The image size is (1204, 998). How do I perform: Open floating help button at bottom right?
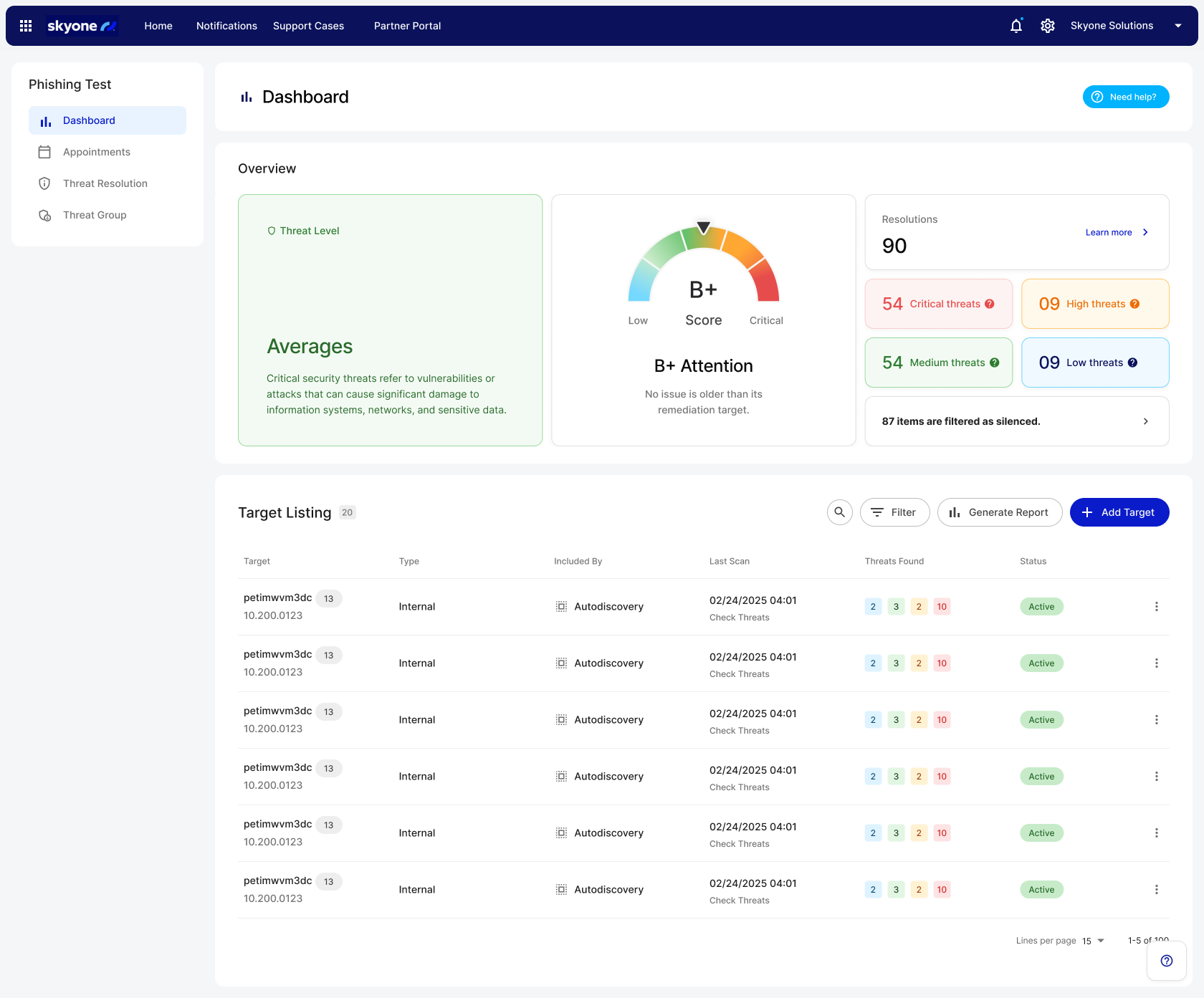tap(1166, 961)
